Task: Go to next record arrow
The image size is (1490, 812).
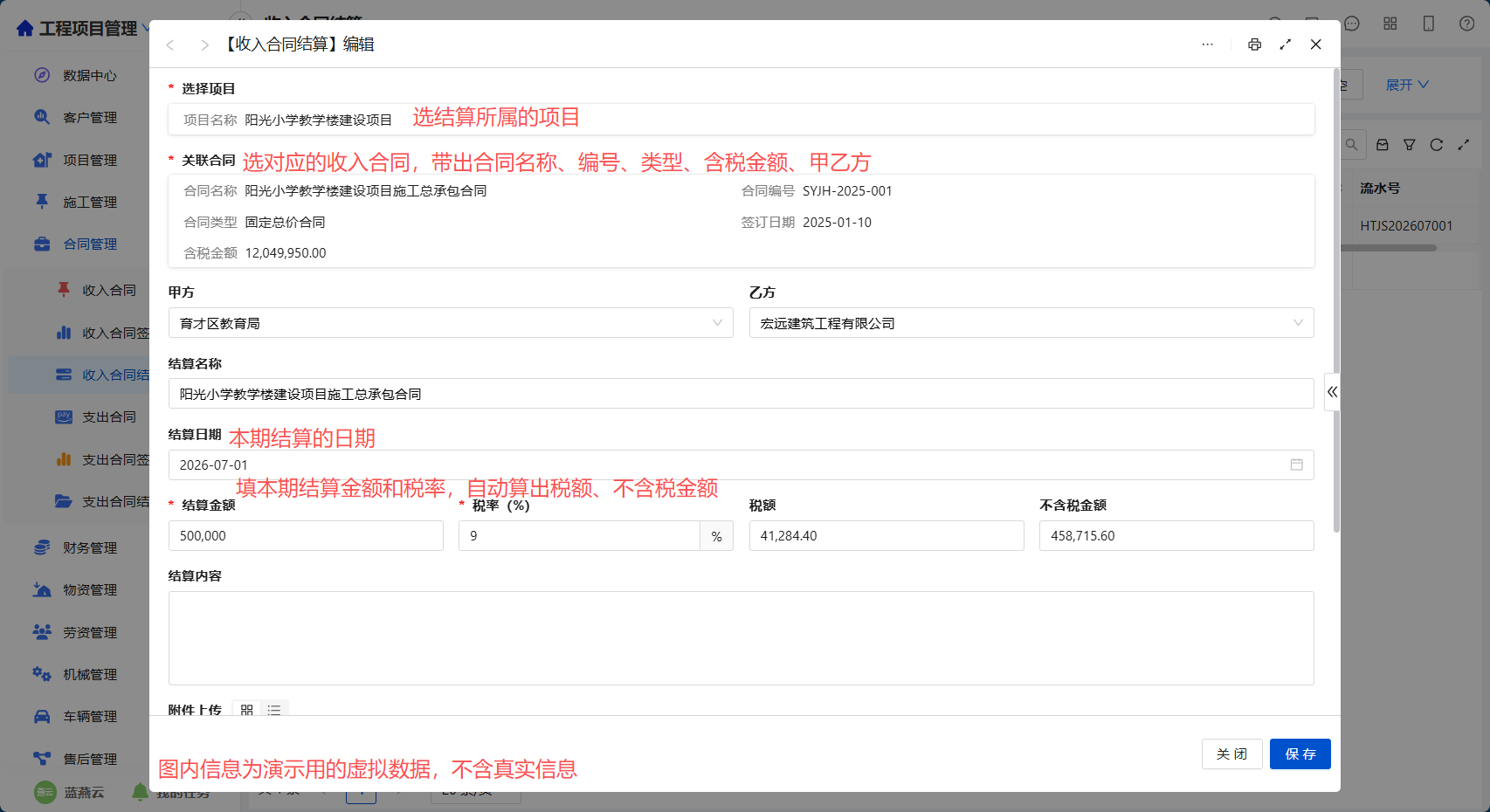Action: tap(204, 45)
